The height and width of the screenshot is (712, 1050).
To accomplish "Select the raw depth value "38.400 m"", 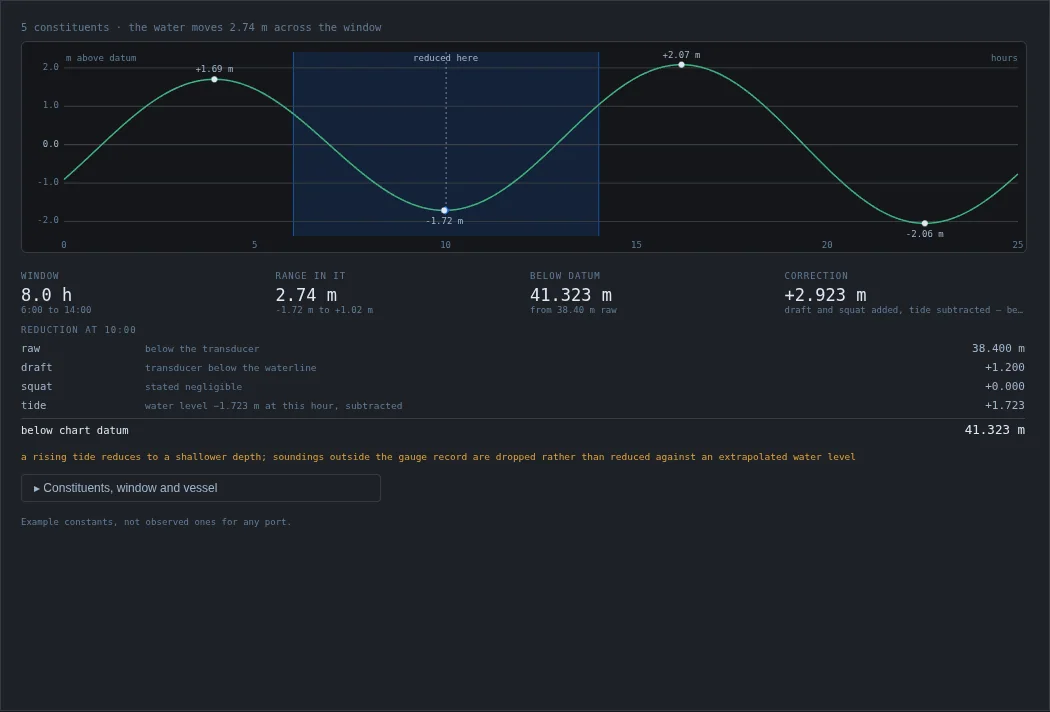I will (x=998, y=348).
